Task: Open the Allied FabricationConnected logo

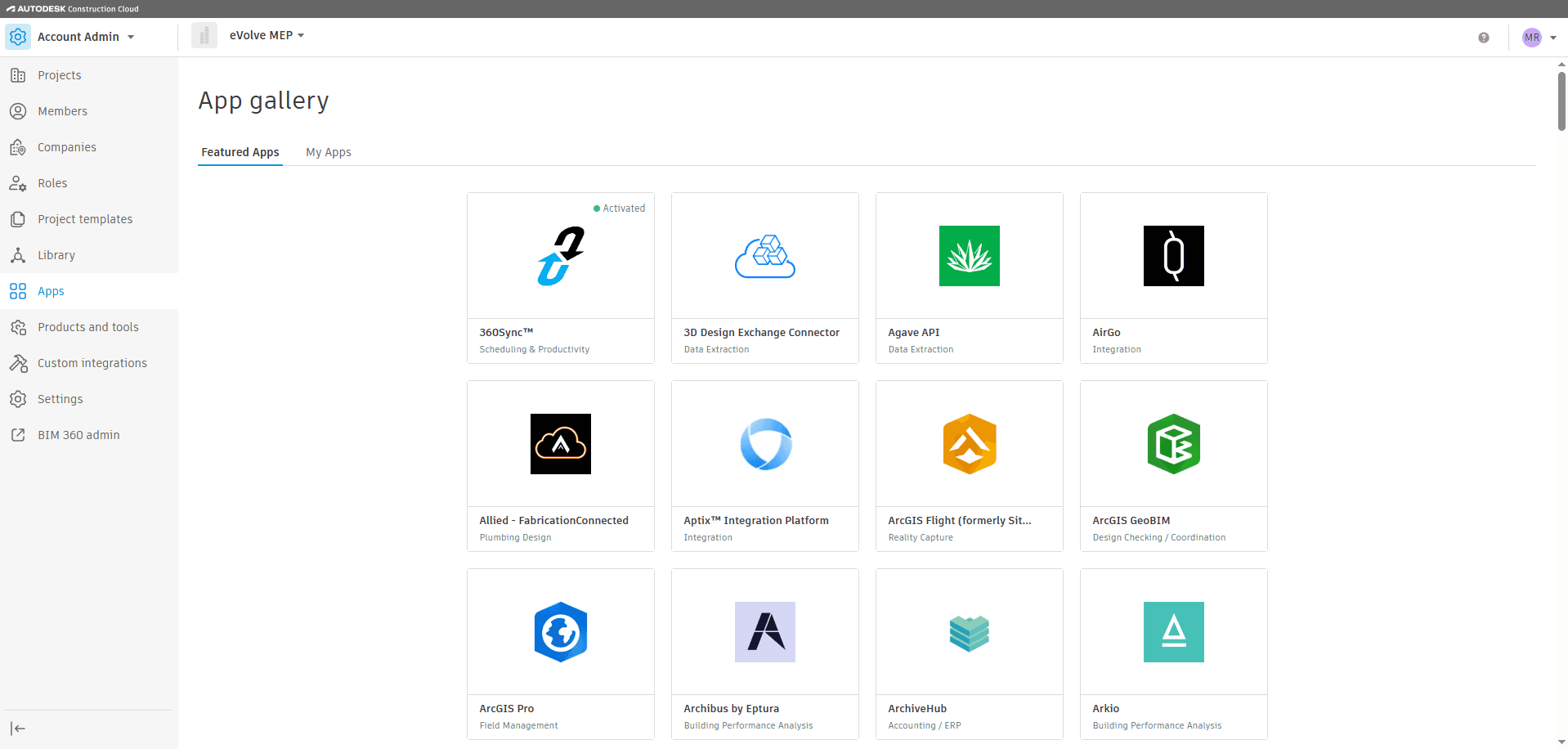Action: 561,444
